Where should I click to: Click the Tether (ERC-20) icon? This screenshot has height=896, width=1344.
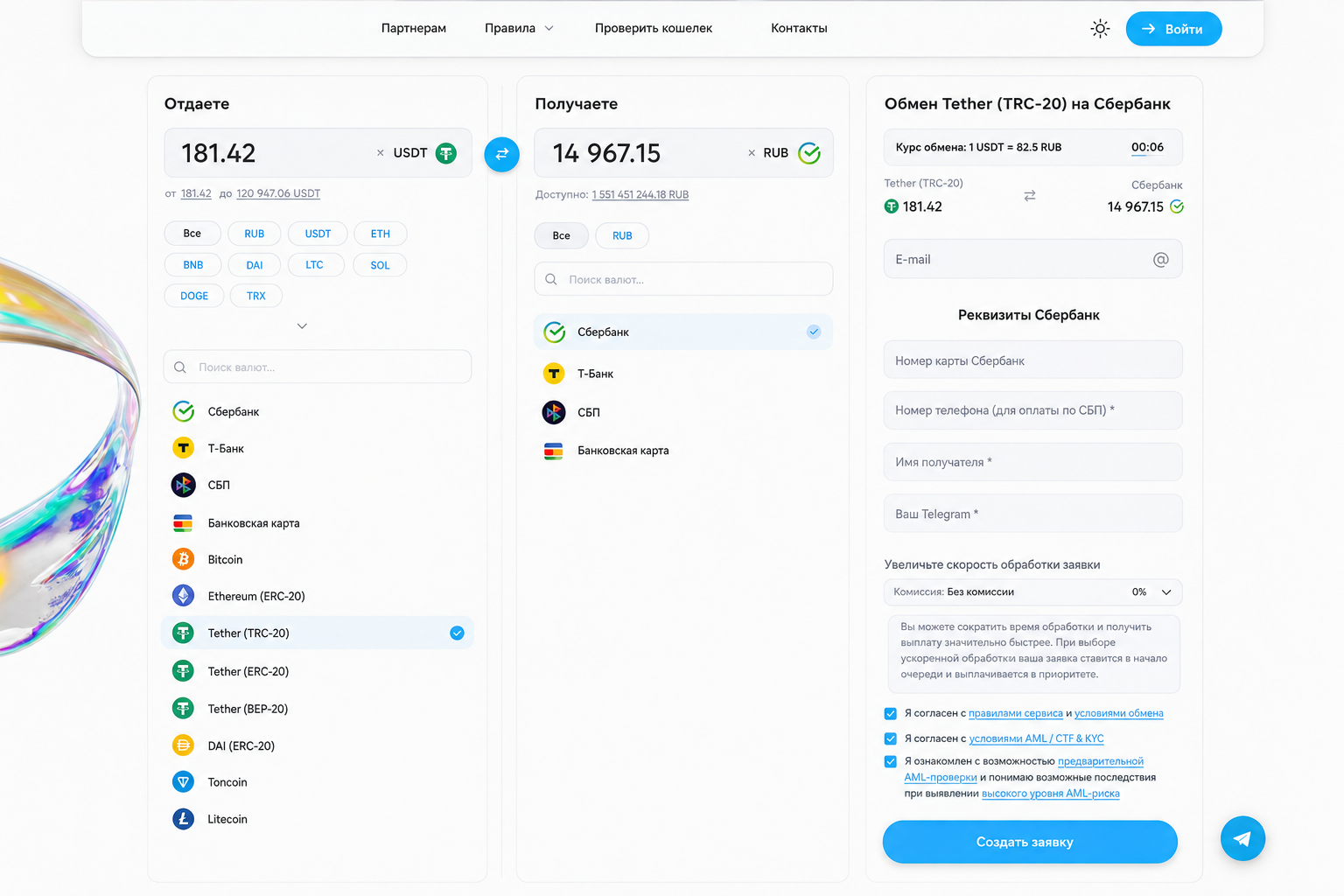(183, 671)
